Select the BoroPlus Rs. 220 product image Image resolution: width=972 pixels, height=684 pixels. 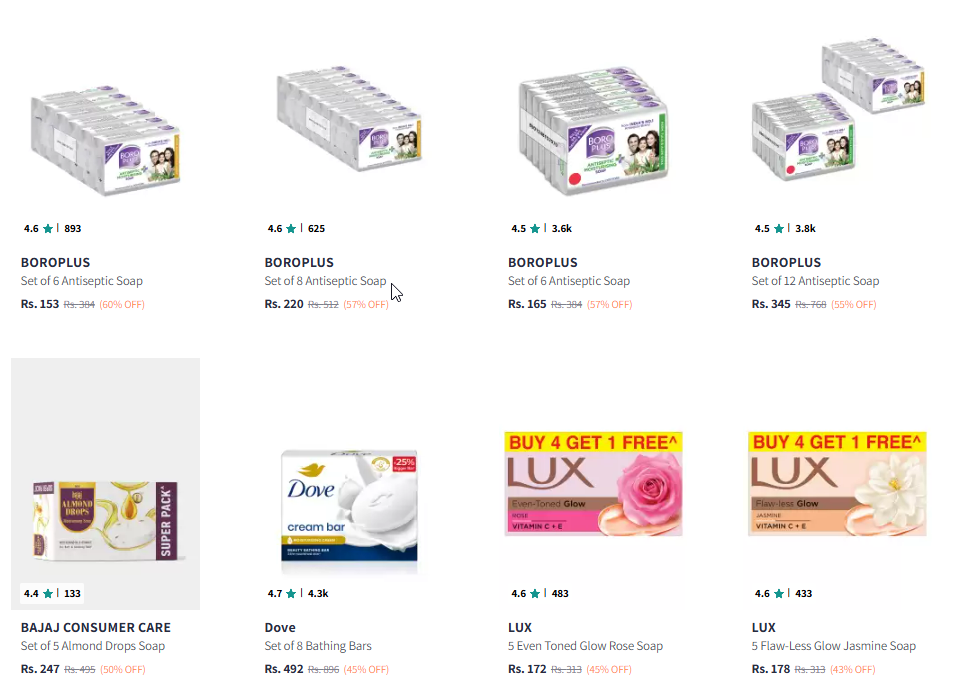349,118
